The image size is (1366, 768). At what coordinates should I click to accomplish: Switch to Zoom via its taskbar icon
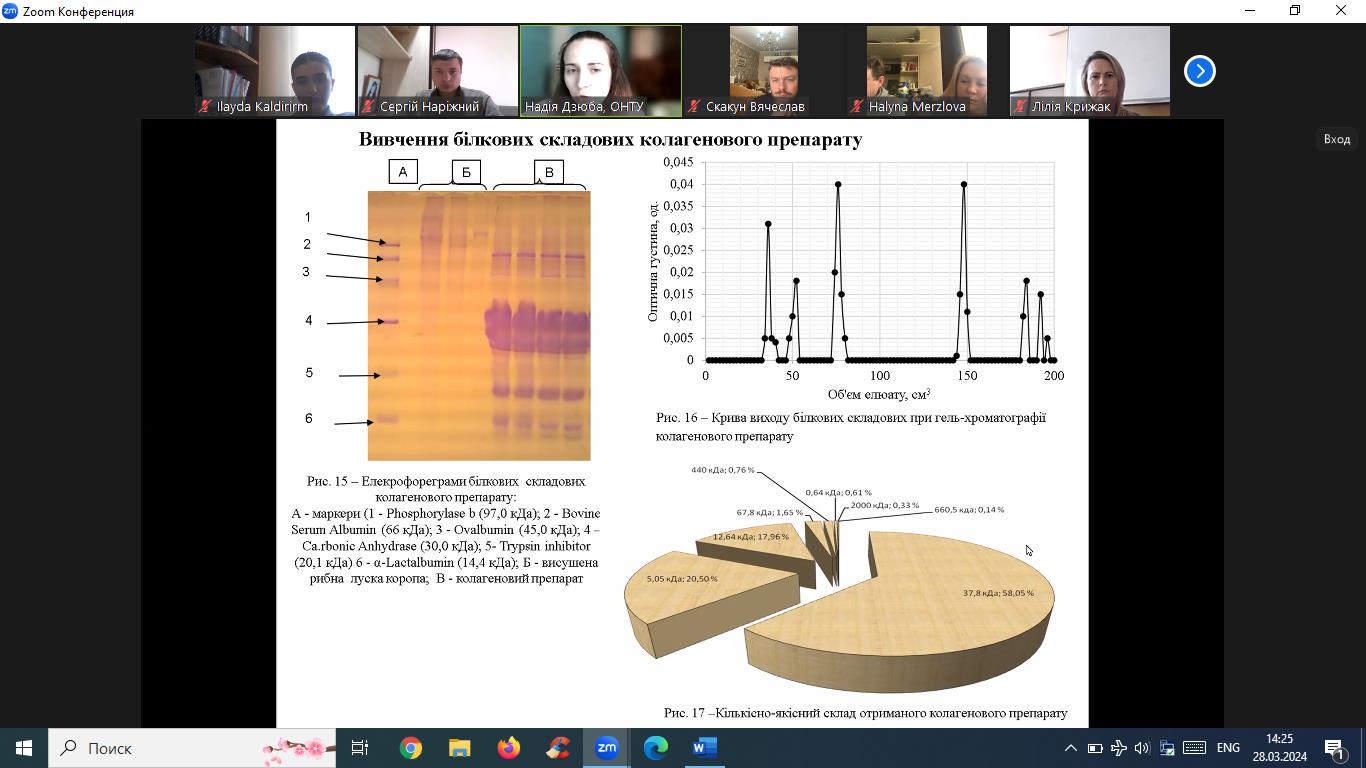click(607, 748)
